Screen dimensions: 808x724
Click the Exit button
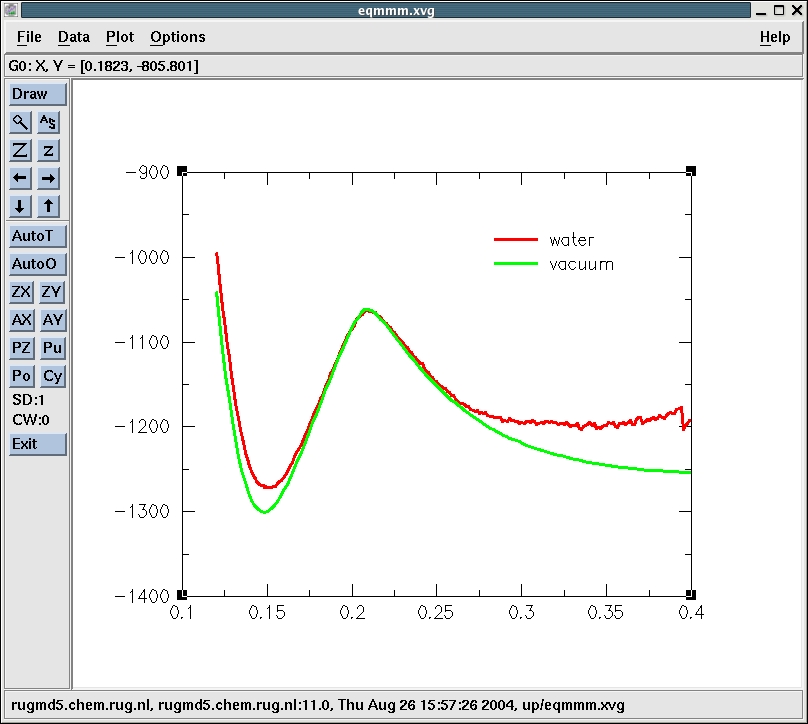click(x=38, y=444)
